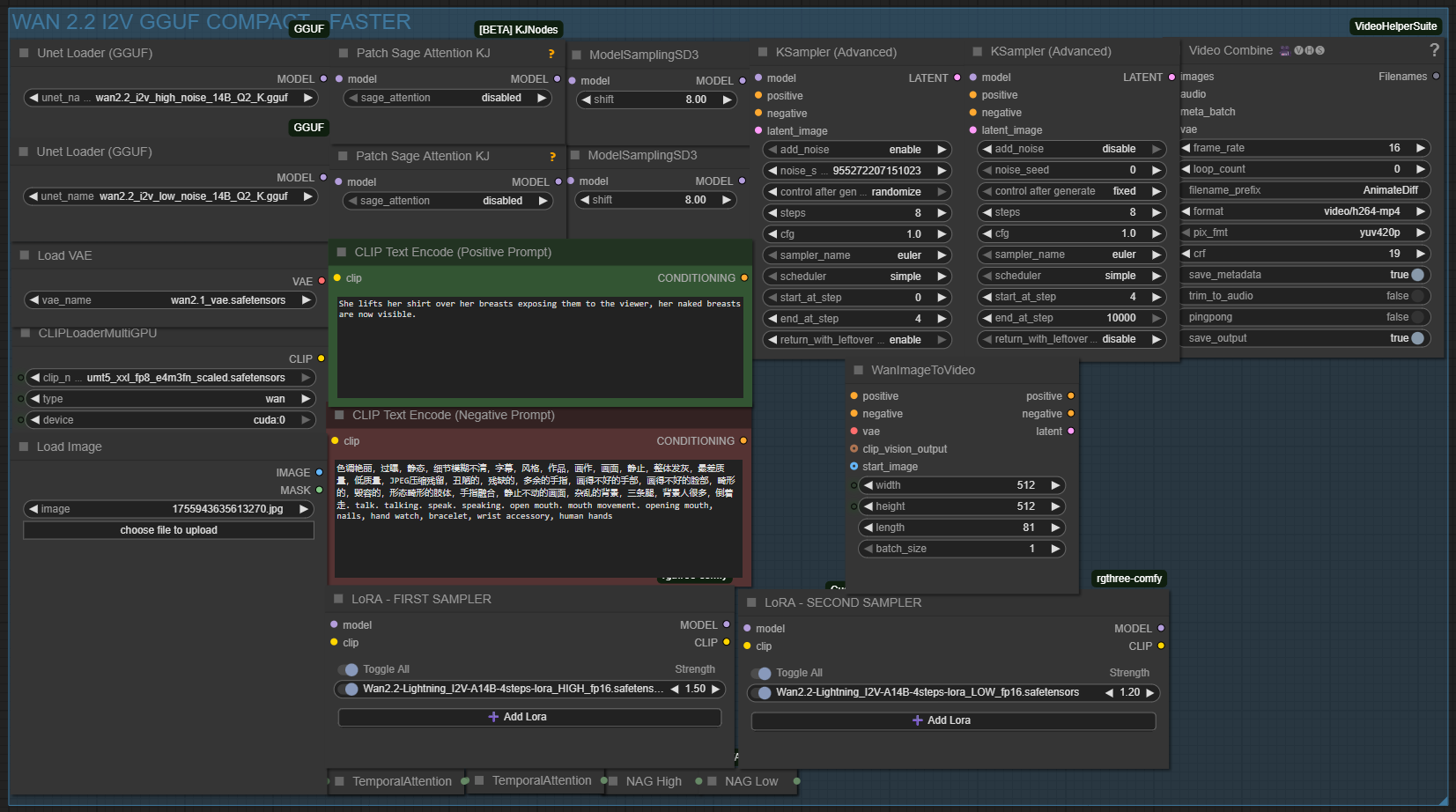Click the choose file to upload button
Screen dimensions: 1456x812
(168, 530)
